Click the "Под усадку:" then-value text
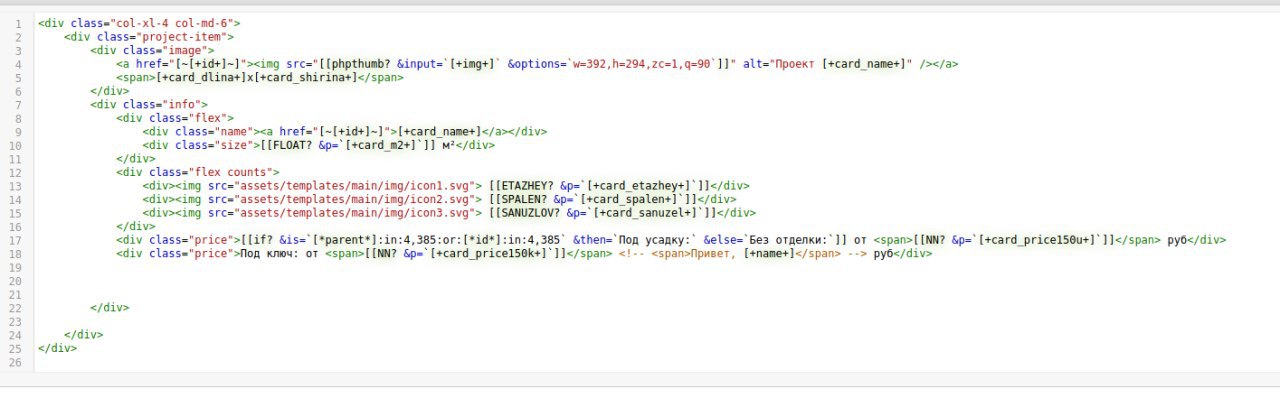This screenshot has width=1280, height=398. point(654,240)
